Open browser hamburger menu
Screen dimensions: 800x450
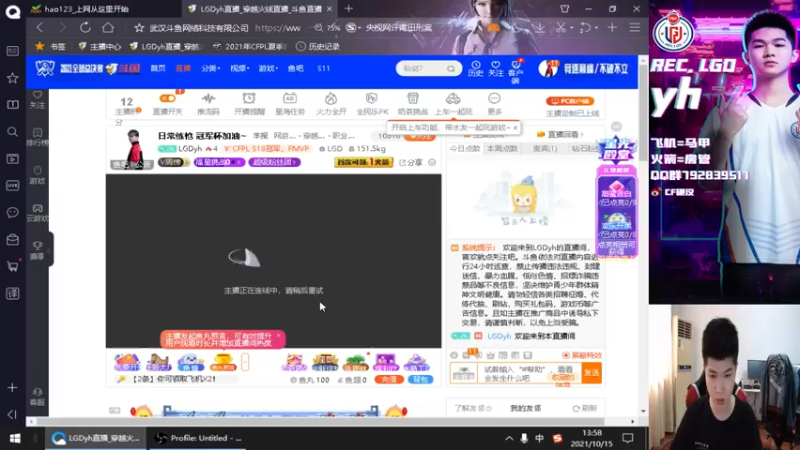pos(634,28)
